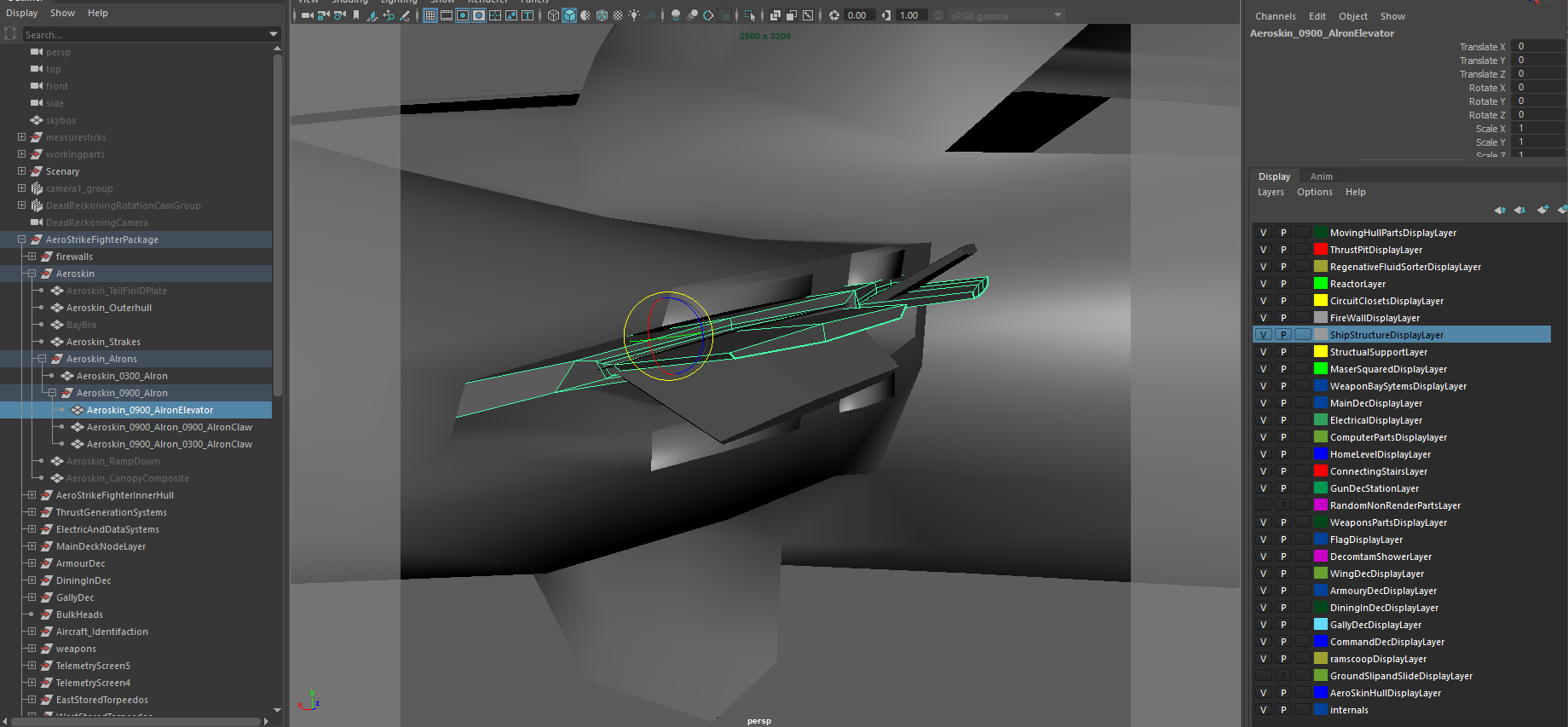Click the smooth shade all cube icon
1568x727 pixels.
point(569,15)
